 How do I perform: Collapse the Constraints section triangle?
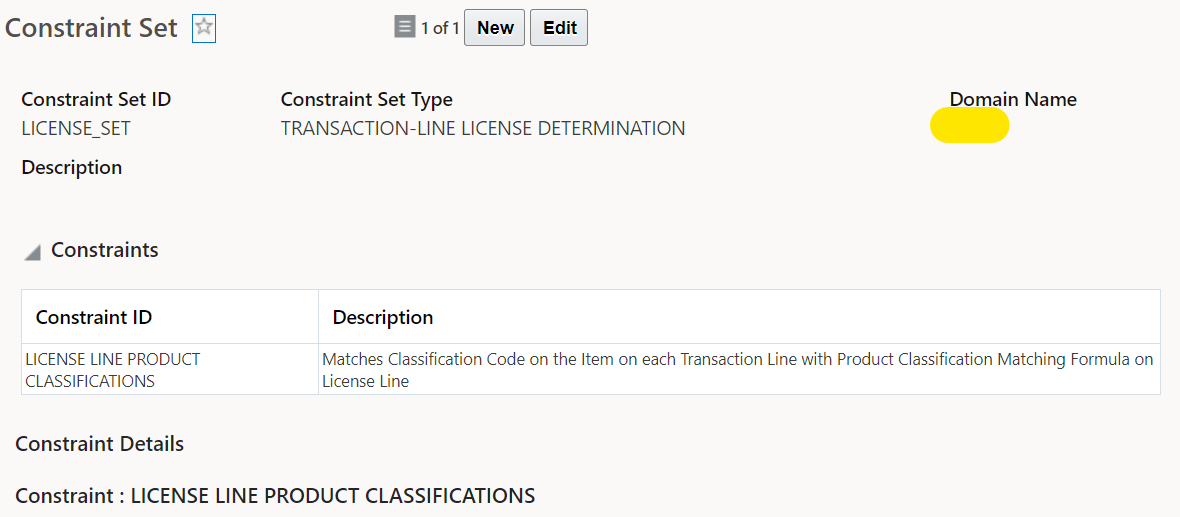[32, 253]
